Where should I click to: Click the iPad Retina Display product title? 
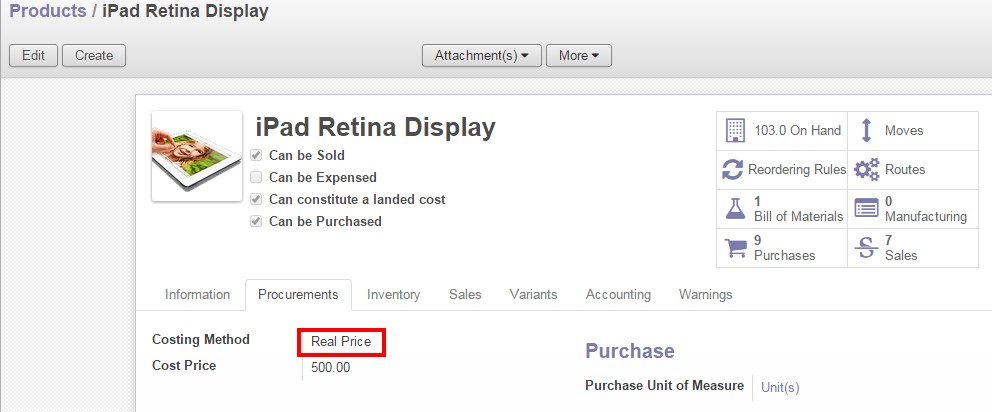tap(375, 127)
